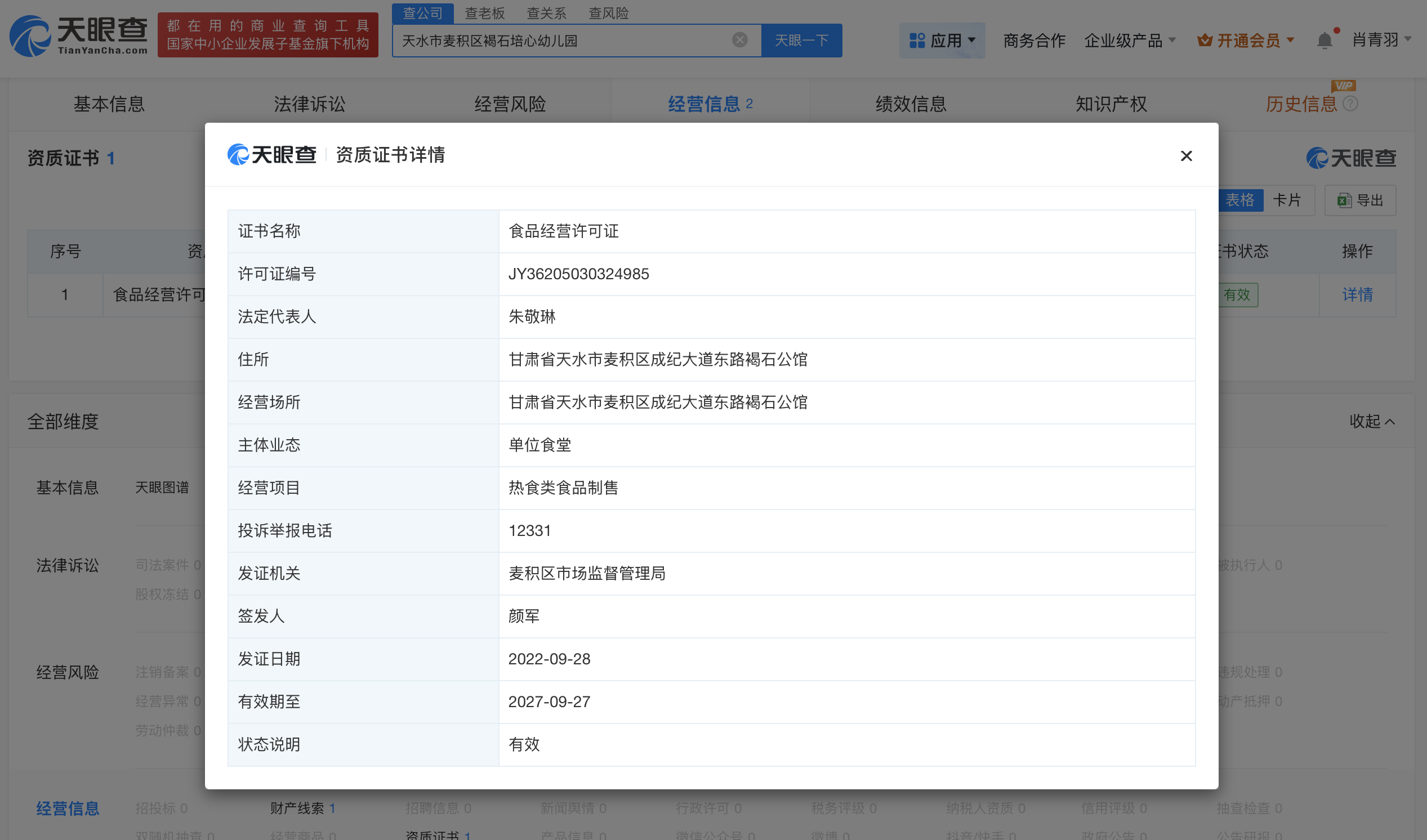This screenshot has height=840, width=1427.
Task: Open the 肖青羽 account menu
Action: [1381, 39]
